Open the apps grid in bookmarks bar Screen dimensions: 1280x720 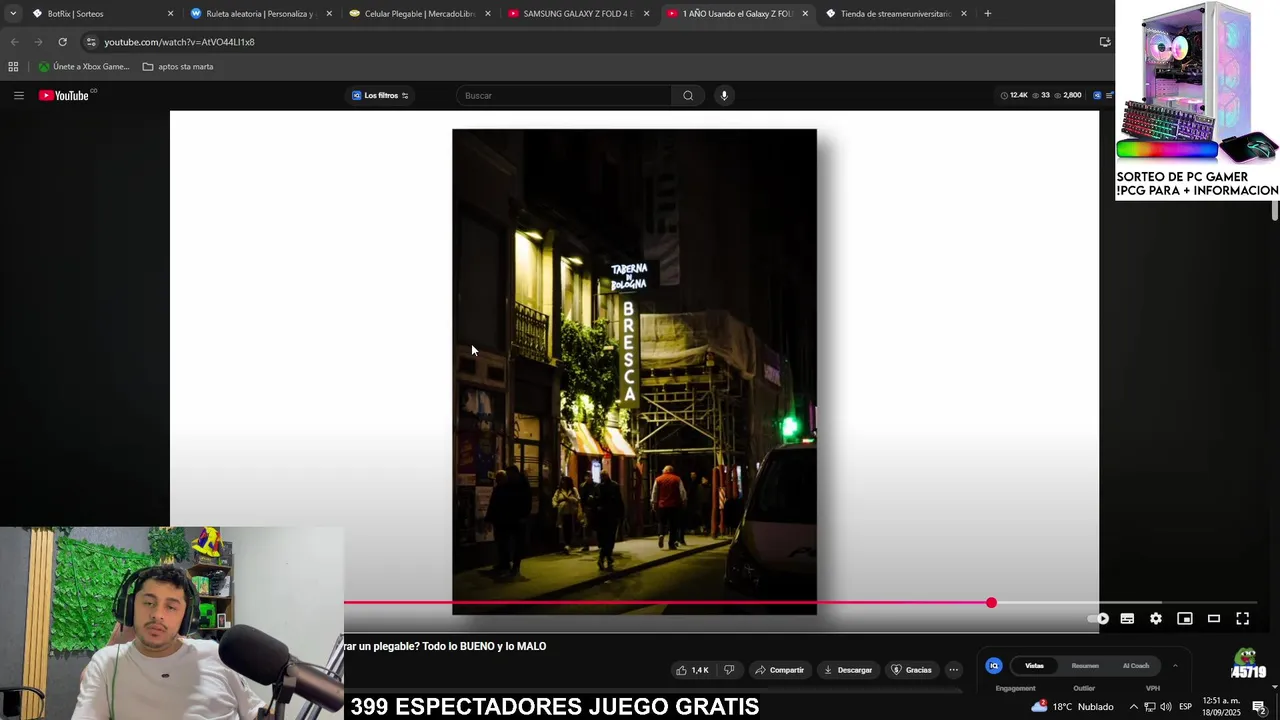pos(13,67)
